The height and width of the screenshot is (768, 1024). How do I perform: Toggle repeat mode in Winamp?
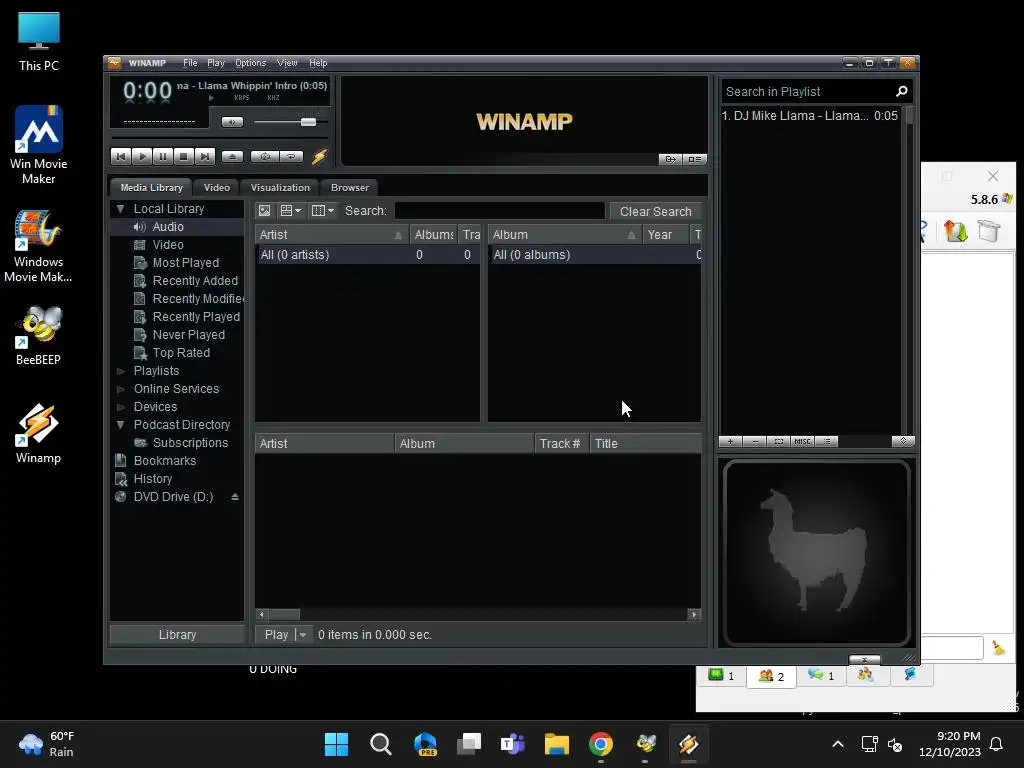click(x=291, y=157)
